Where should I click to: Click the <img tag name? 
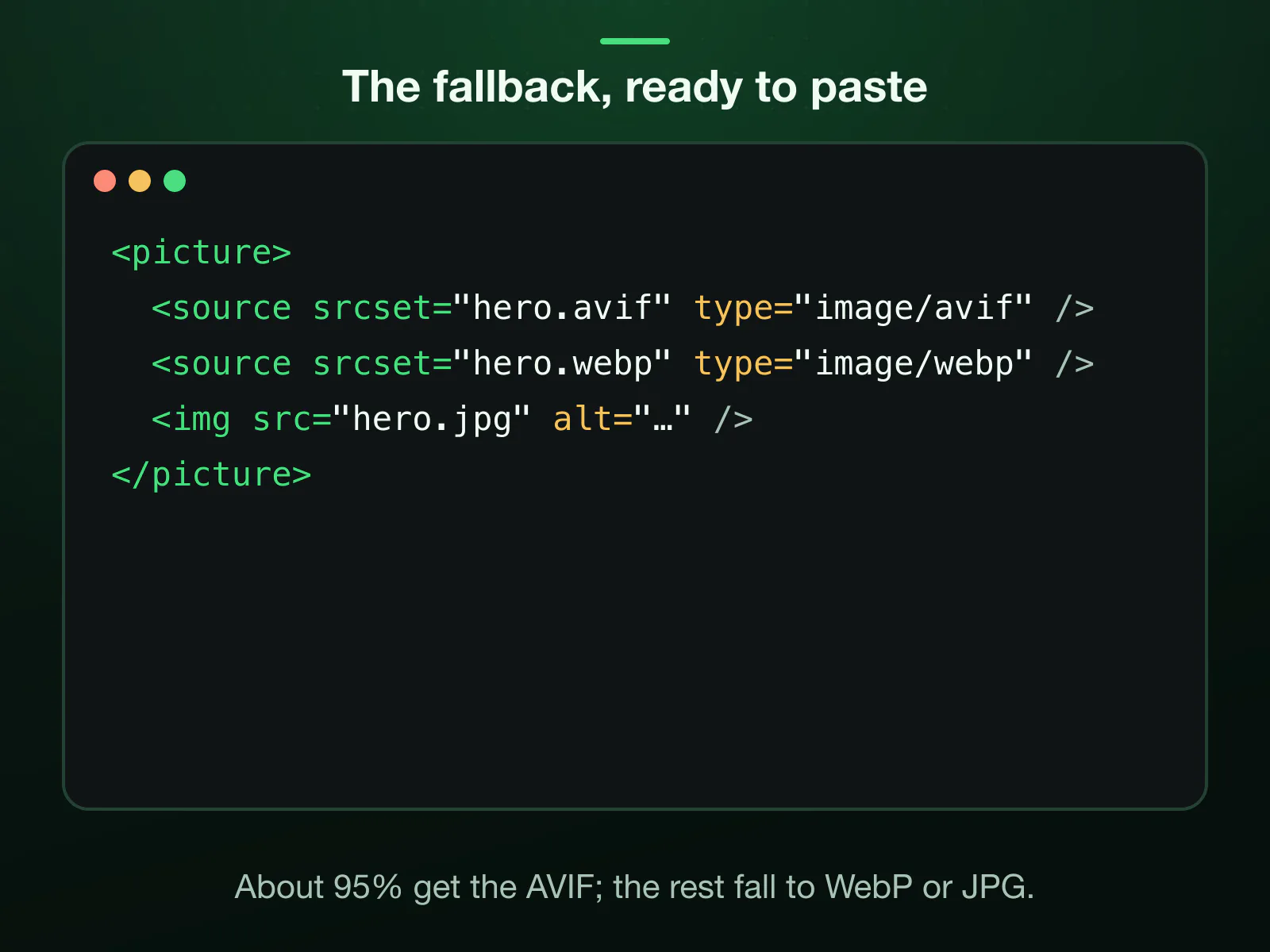[191, 419]
